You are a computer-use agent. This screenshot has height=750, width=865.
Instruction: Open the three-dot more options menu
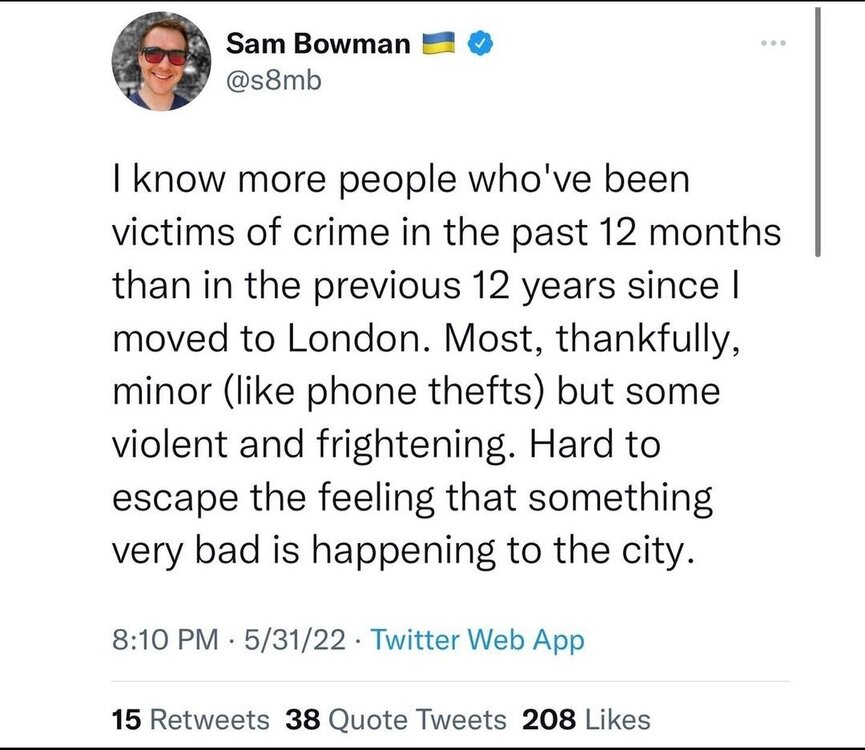point(773,44)
